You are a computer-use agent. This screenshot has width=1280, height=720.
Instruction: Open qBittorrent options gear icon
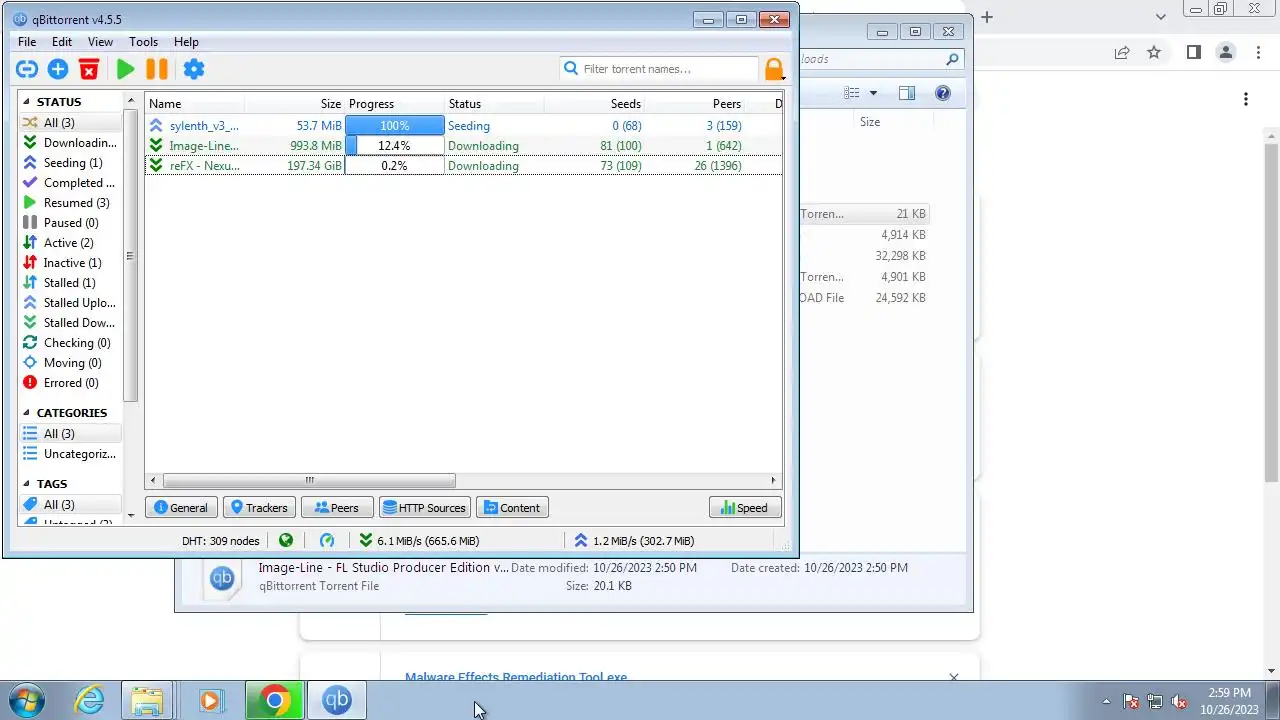tap(194, 69)
